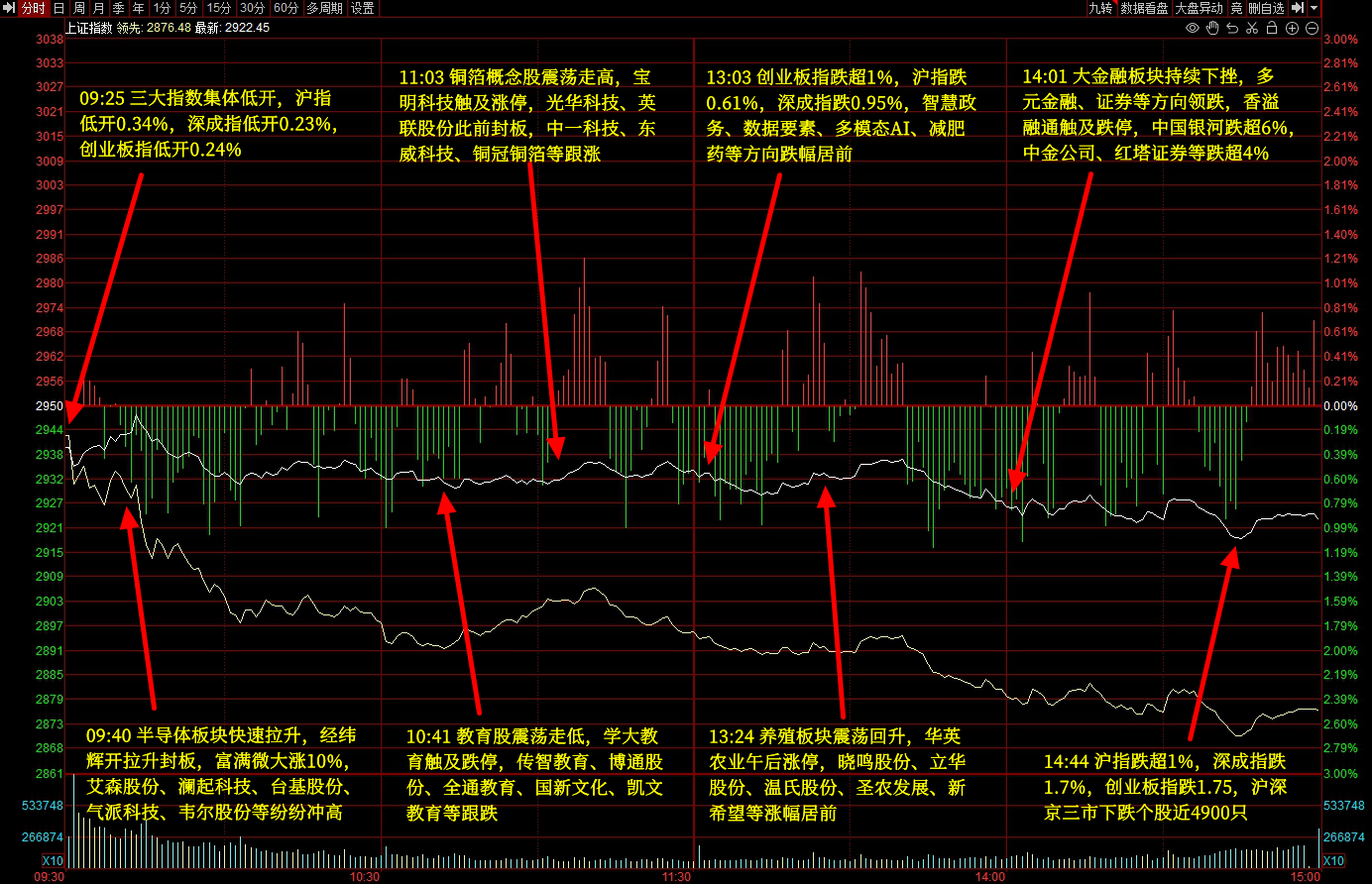
Task: Toggle the chart lock icon
Action: pyautogui.click(x=1272, y=28)
